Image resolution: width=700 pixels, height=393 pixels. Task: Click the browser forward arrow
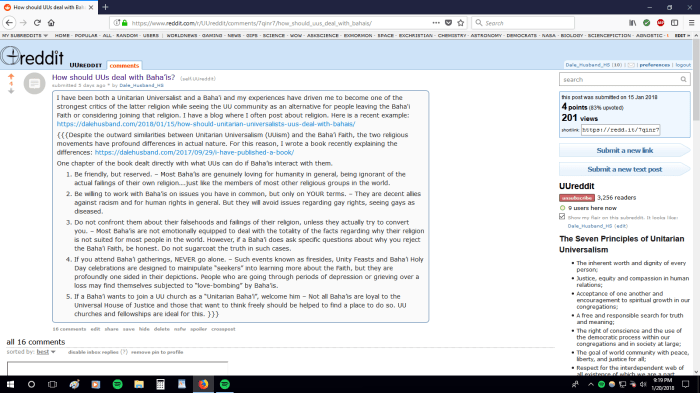click(23, 23)
